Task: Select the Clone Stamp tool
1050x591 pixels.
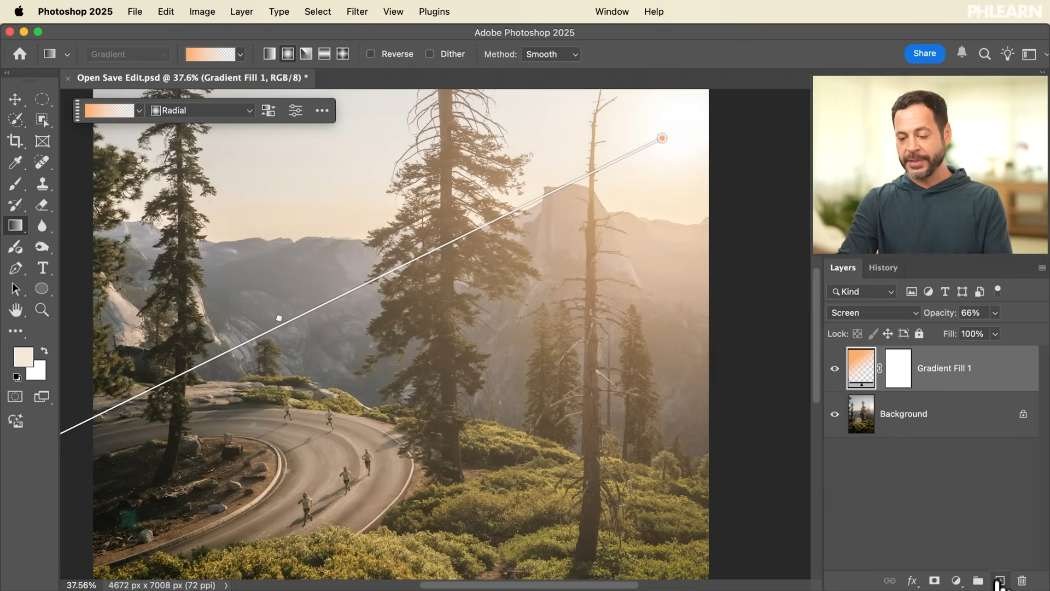Action: [x=42, y=183]
